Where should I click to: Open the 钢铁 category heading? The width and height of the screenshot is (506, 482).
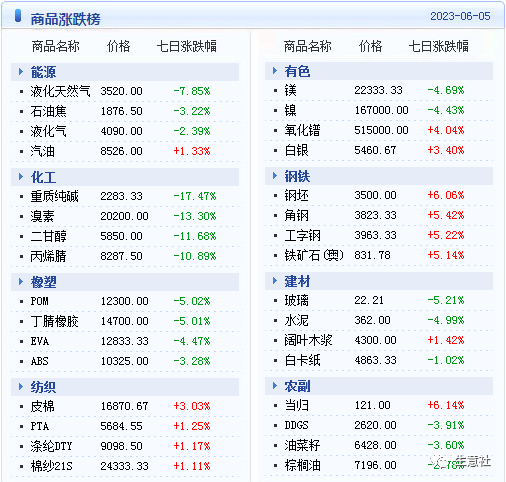click(297, 176)
